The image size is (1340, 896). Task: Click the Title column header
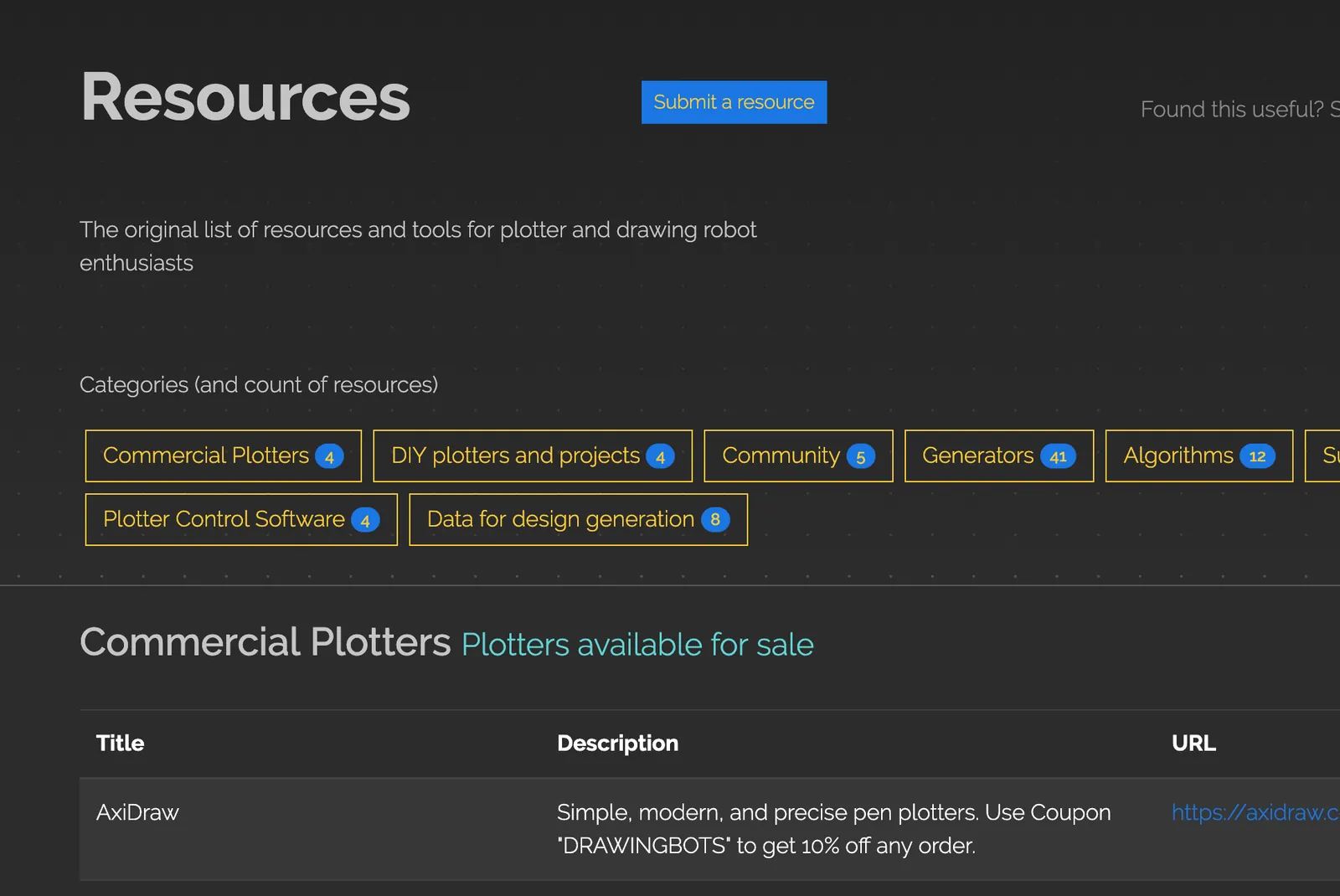[120, 744]
